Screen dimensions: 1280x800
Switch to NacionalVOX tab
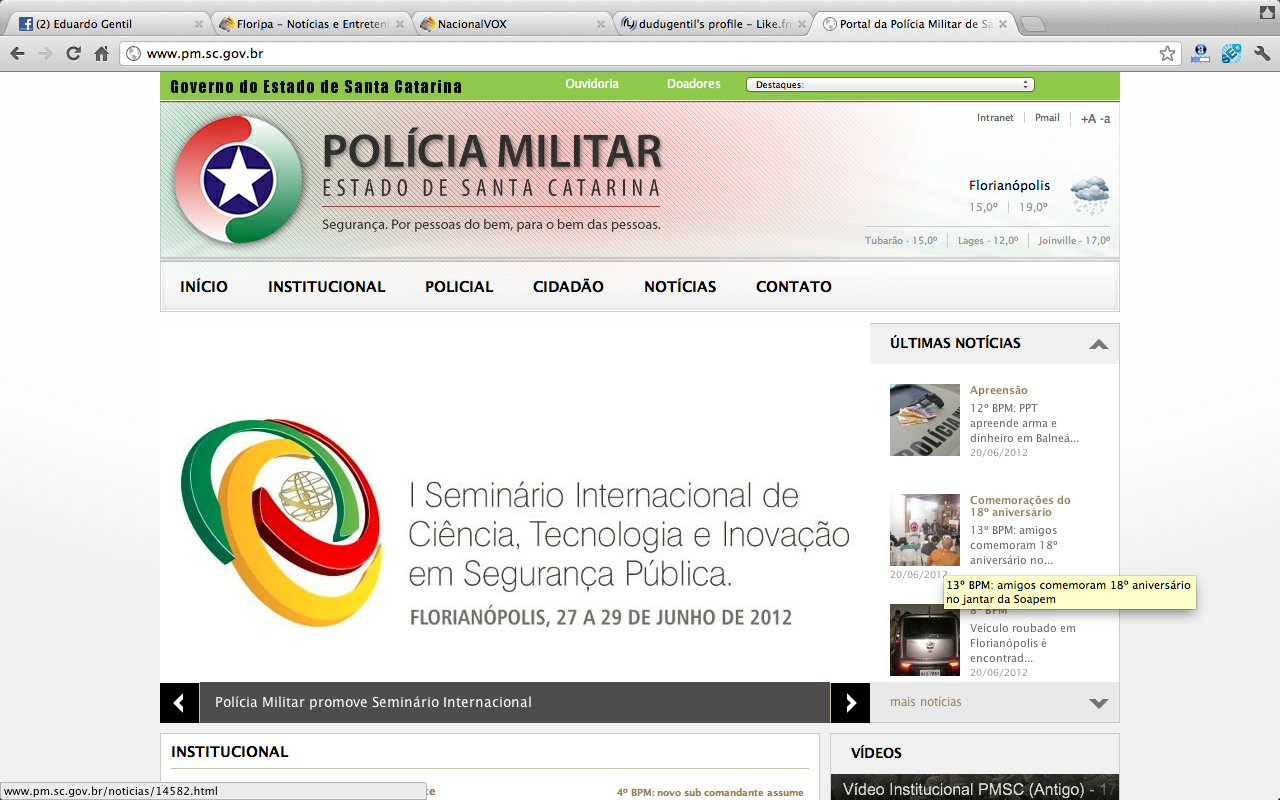(x=512, y=24)
